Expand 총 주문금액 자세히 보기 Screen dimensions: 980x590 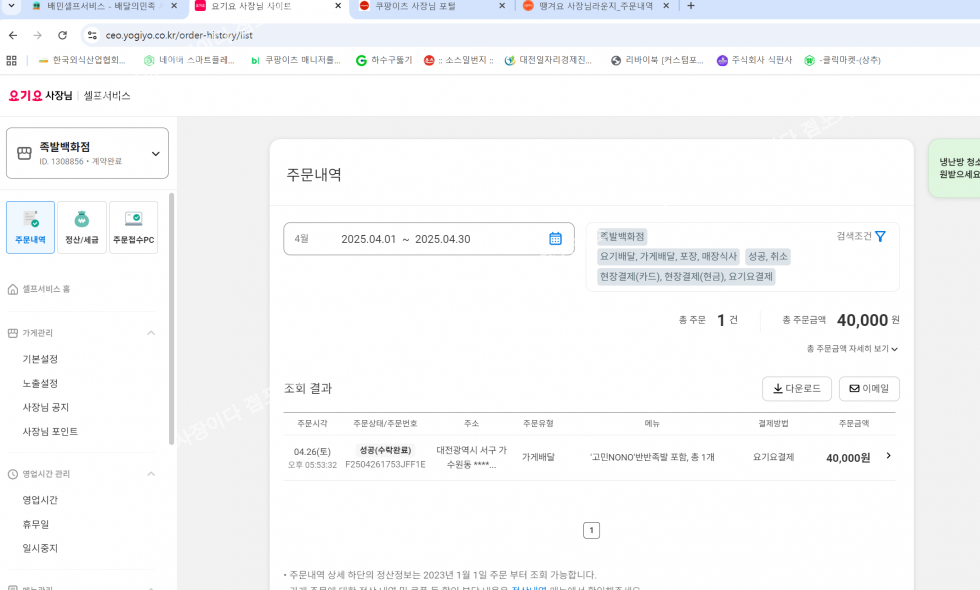click(x=852, y=349)
